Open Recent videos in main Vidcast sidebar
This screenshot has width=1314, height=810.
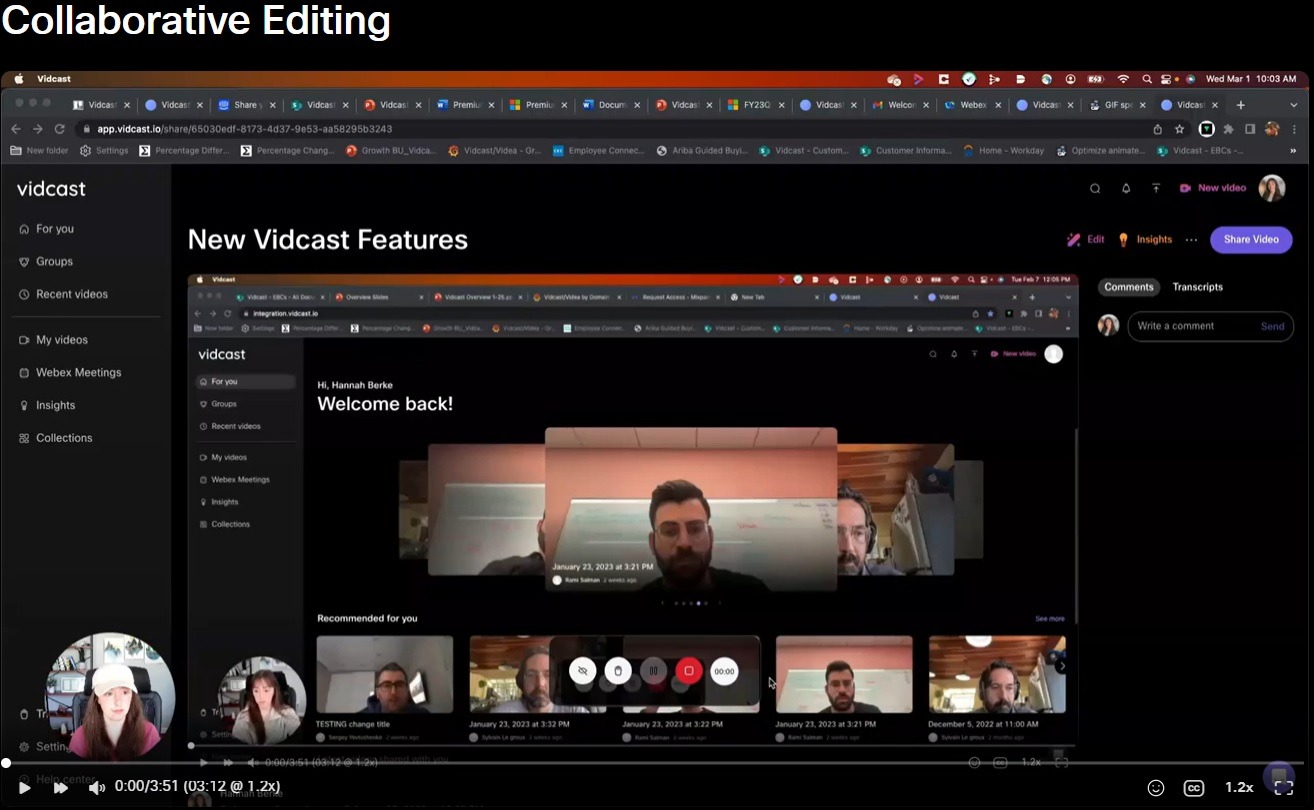[x=64, y=294]
